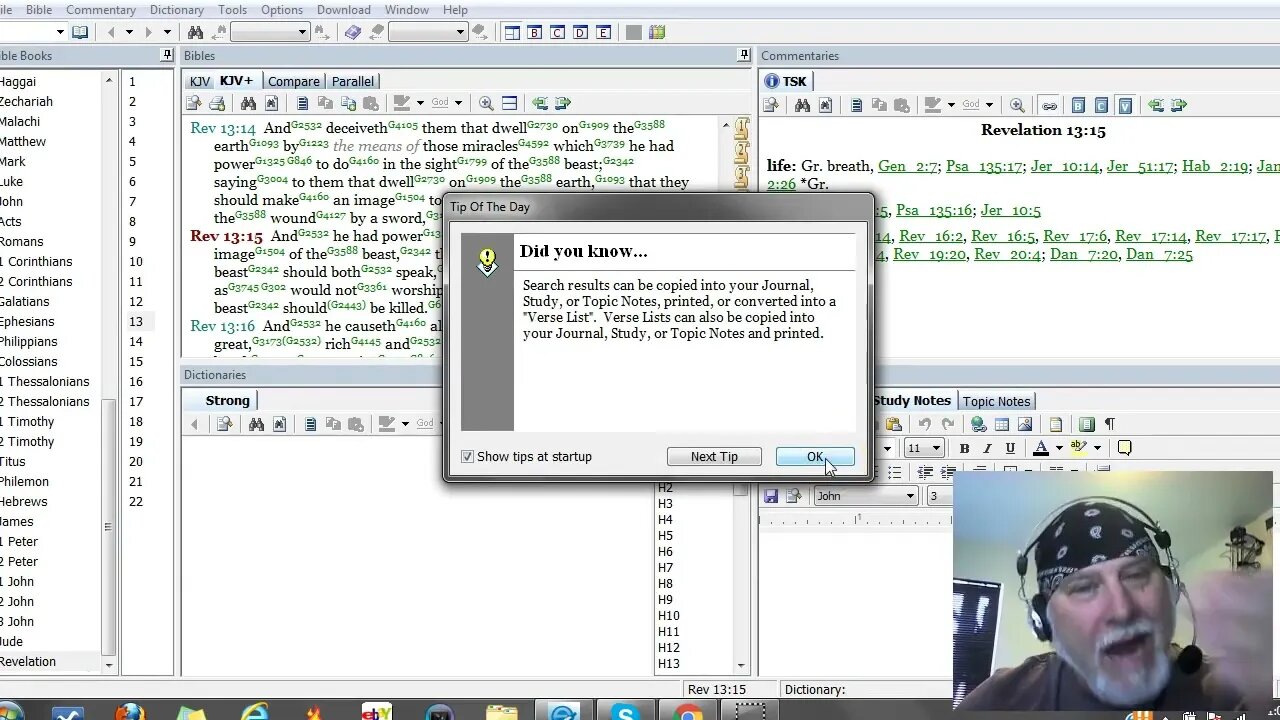Open the Download menu
The height and width of the screenshot is (720, 1280).
pyautogui.click(x=343, y=10)
